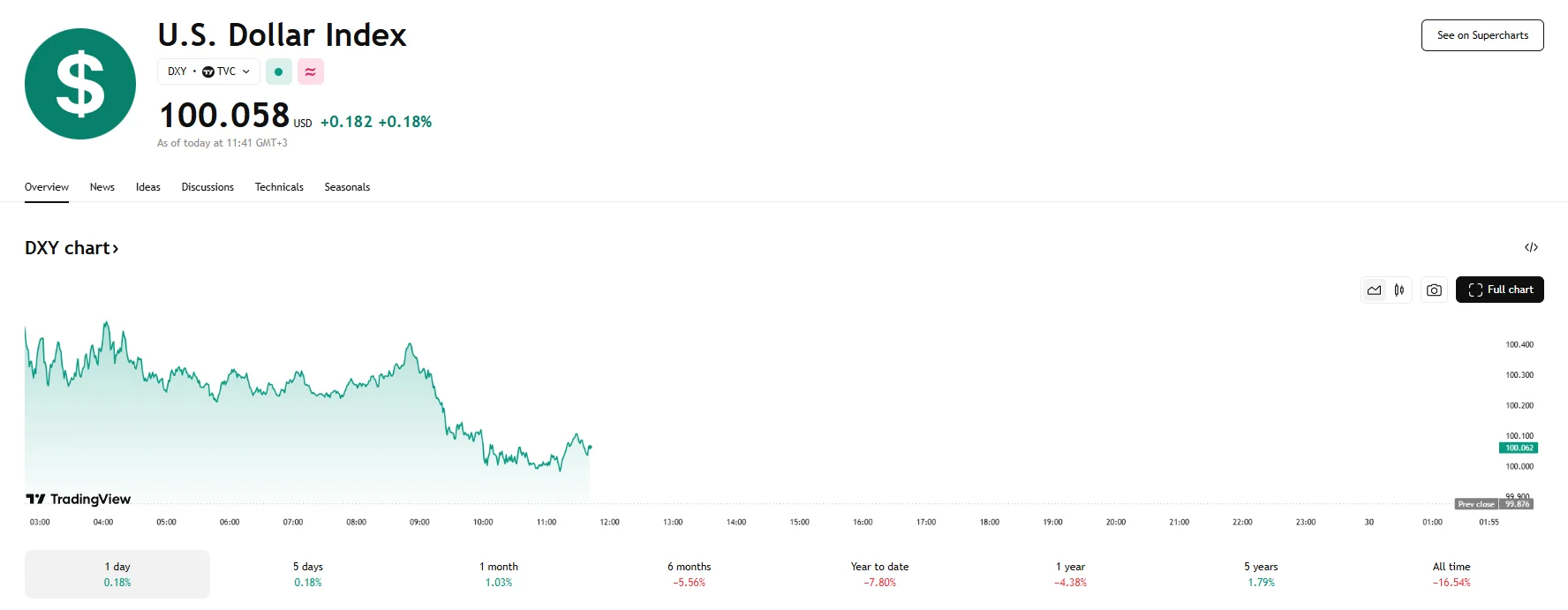Expand the DXY TVC source dropdown
The height and width of the screenshot is (610, 1568).
click(x=208, y=72)
